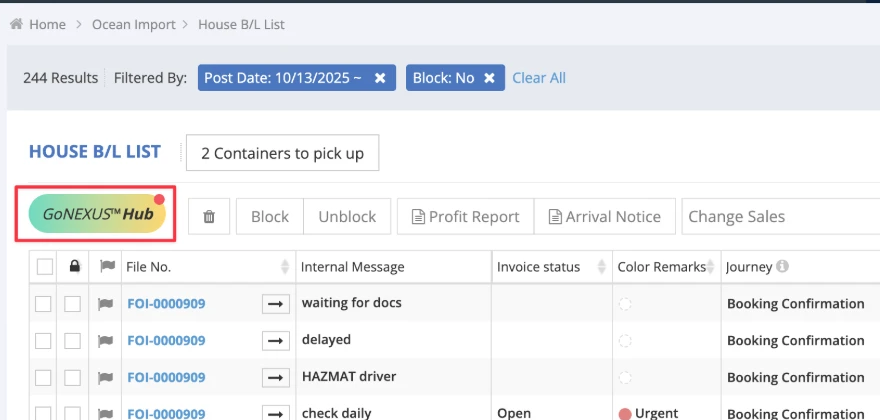This screenshot has height=420, width=880.
Task: Click the Block button
Action: pos(270,216)
